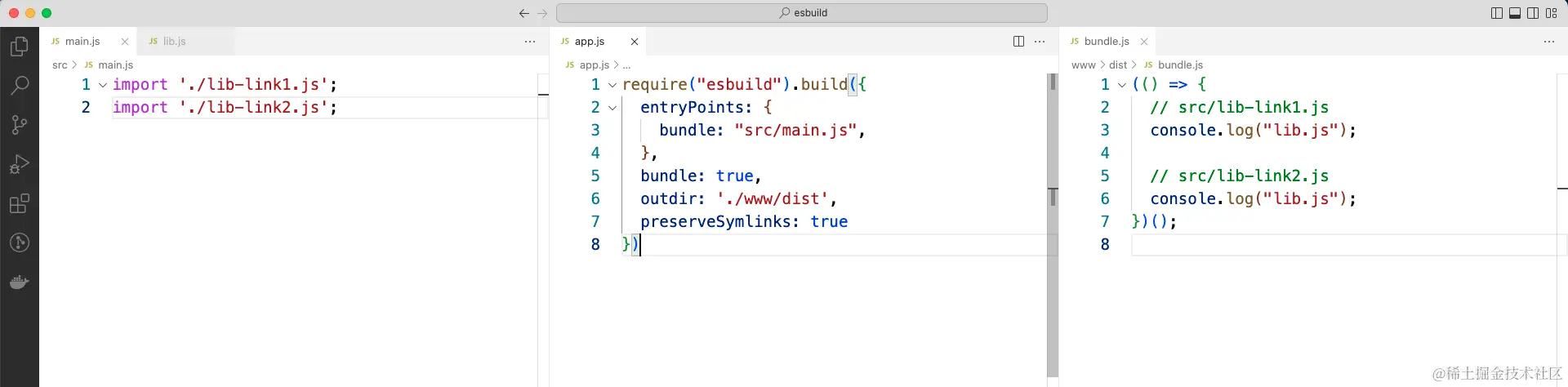Click the empty line 8 in bundle.js

click(x=1343, y=244)
